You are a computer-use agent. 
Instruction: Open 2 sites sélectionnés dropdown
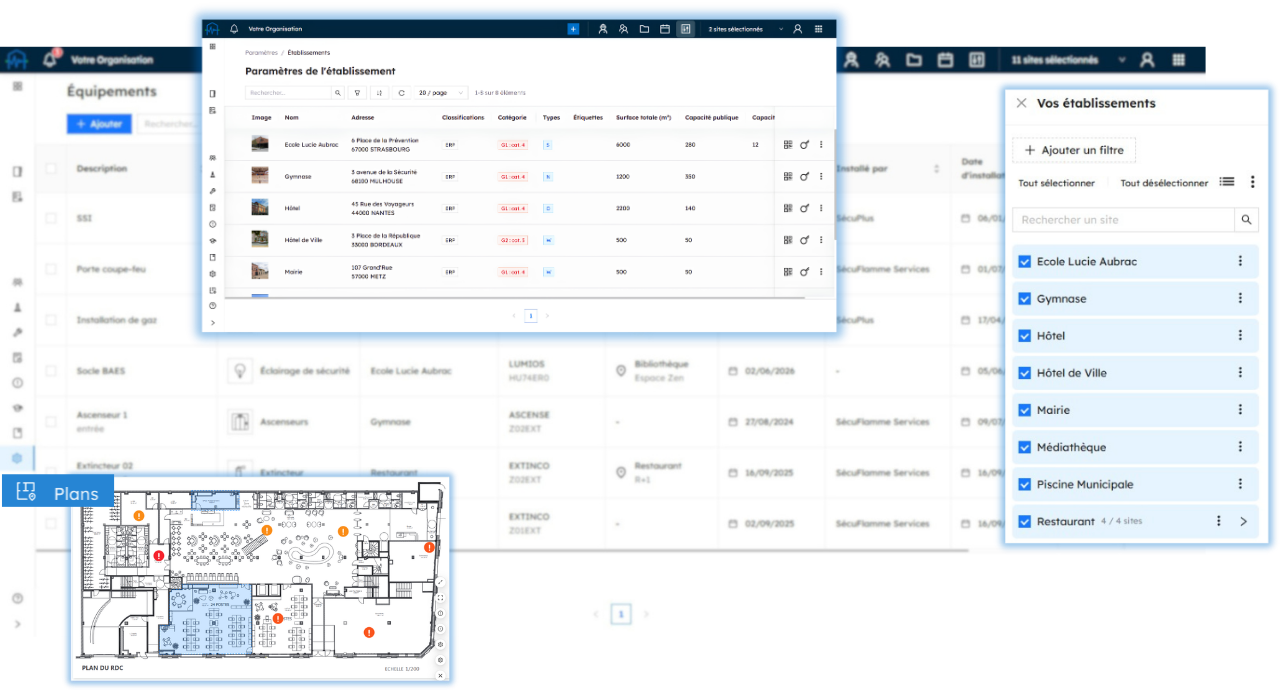click(x=745, y=29)
